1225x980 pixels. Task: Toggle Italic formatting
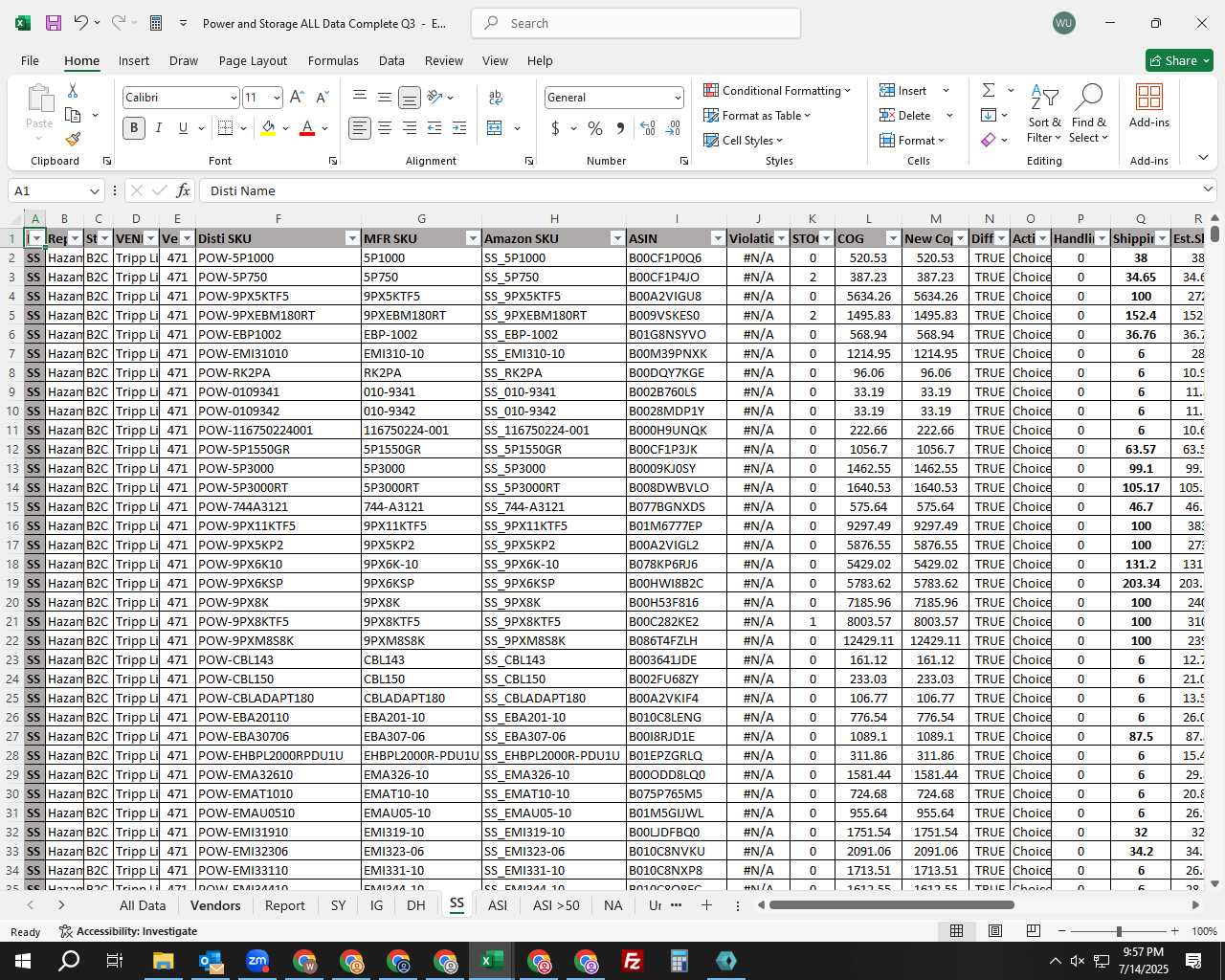tap(159, 128)
